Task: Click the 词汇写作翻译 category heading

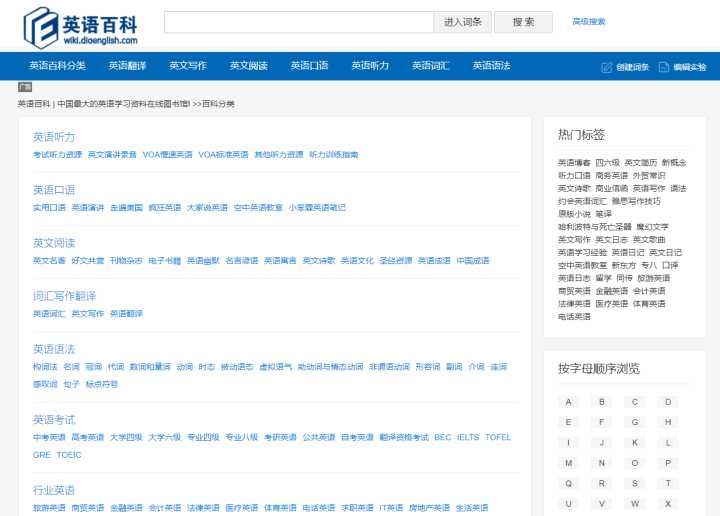Action: pos(64,296)
